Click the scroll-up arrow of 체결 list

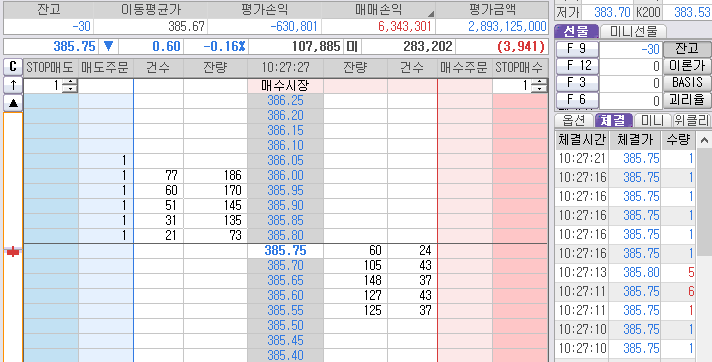pos(704,141)
